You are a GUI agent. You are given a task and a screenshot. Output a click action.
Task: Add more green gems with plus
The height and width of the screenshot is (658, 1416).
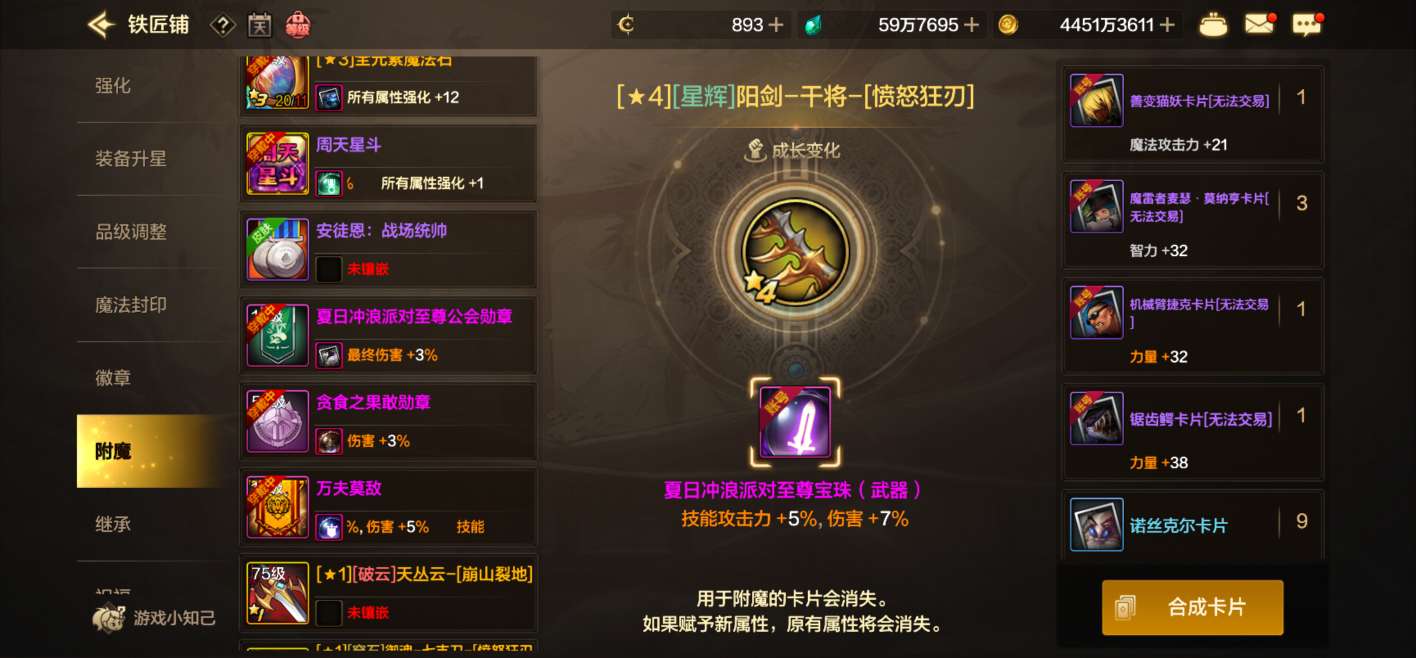coord(970,25)
